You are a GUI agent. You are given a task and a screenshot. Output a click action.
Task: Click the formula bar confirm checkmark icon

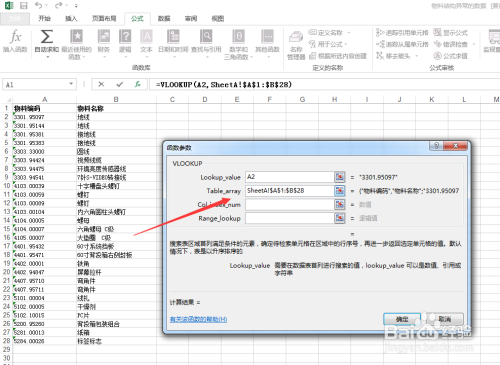119,84
